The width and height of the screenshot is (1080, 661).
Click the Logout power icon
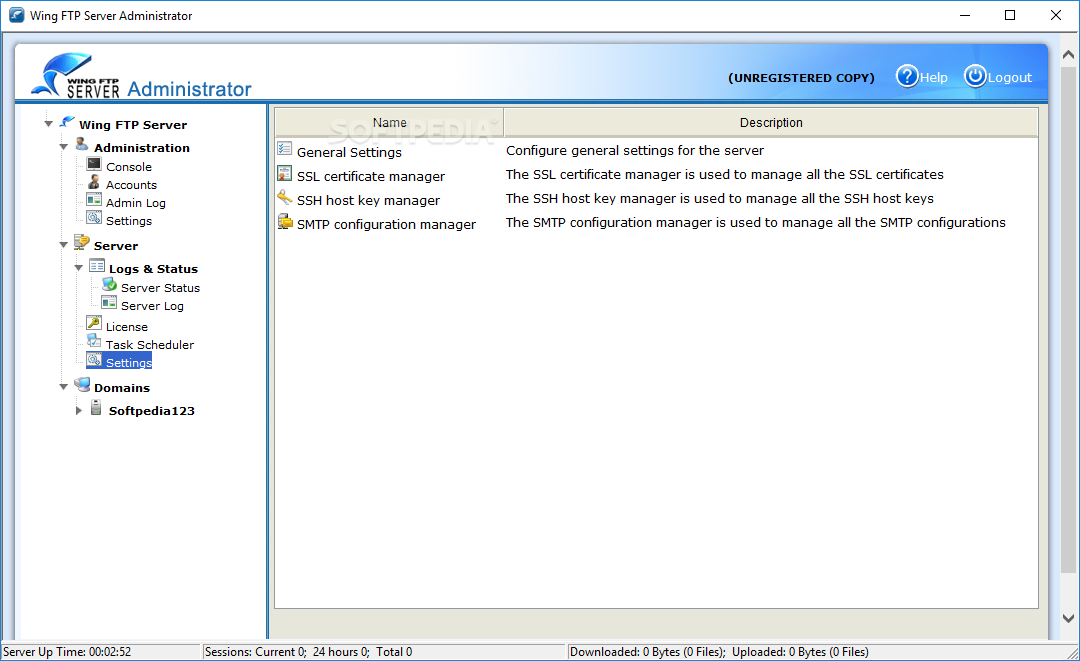[975, 76]
